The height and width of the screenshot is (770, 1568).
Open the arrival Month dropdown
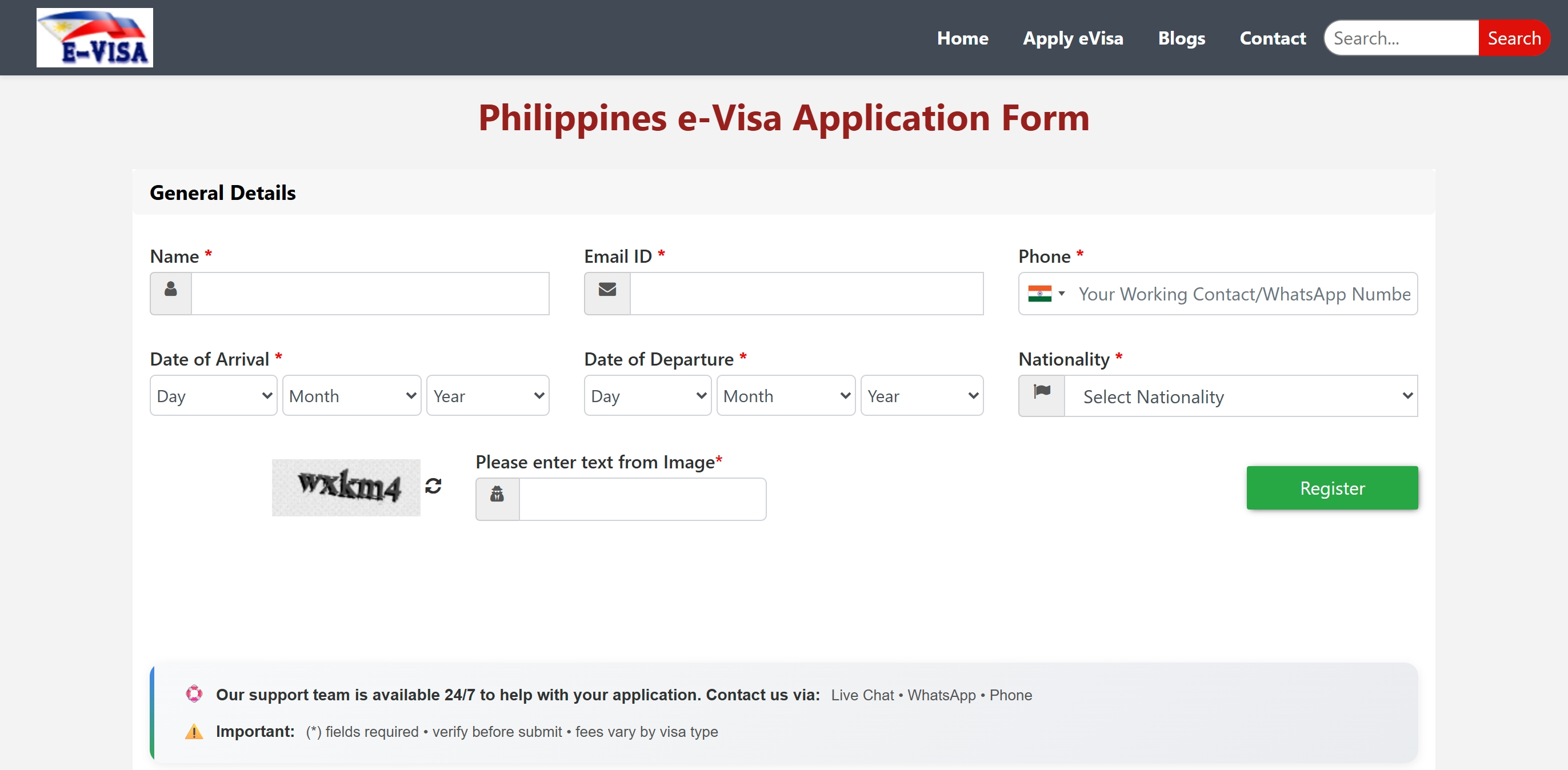click(351, 396)
